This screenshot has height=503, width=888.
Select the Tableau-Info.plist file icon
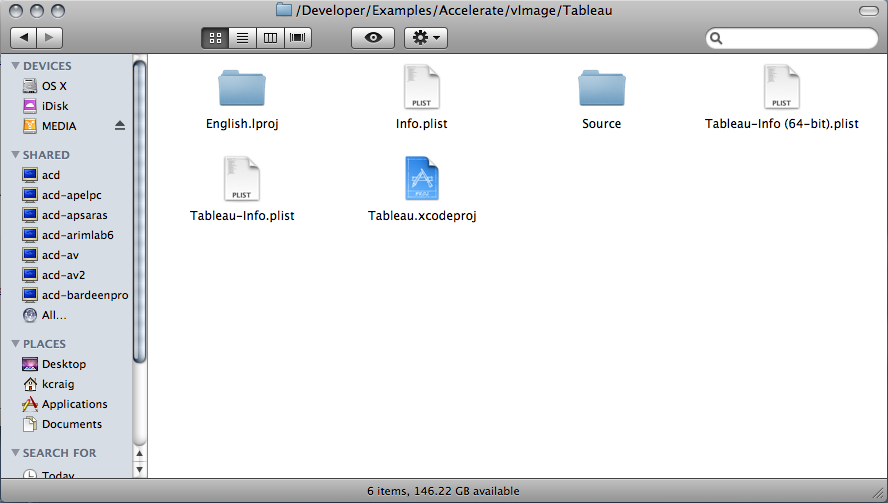pyautogui.click(x=242, y=178)
